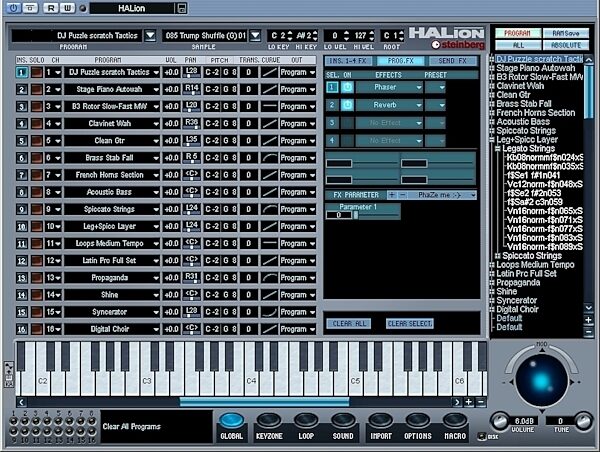Image resolution: width=600 pixels, height=452 pixels.
Task: Toggle the Phaser effect on button
Action: coord(347,87)
